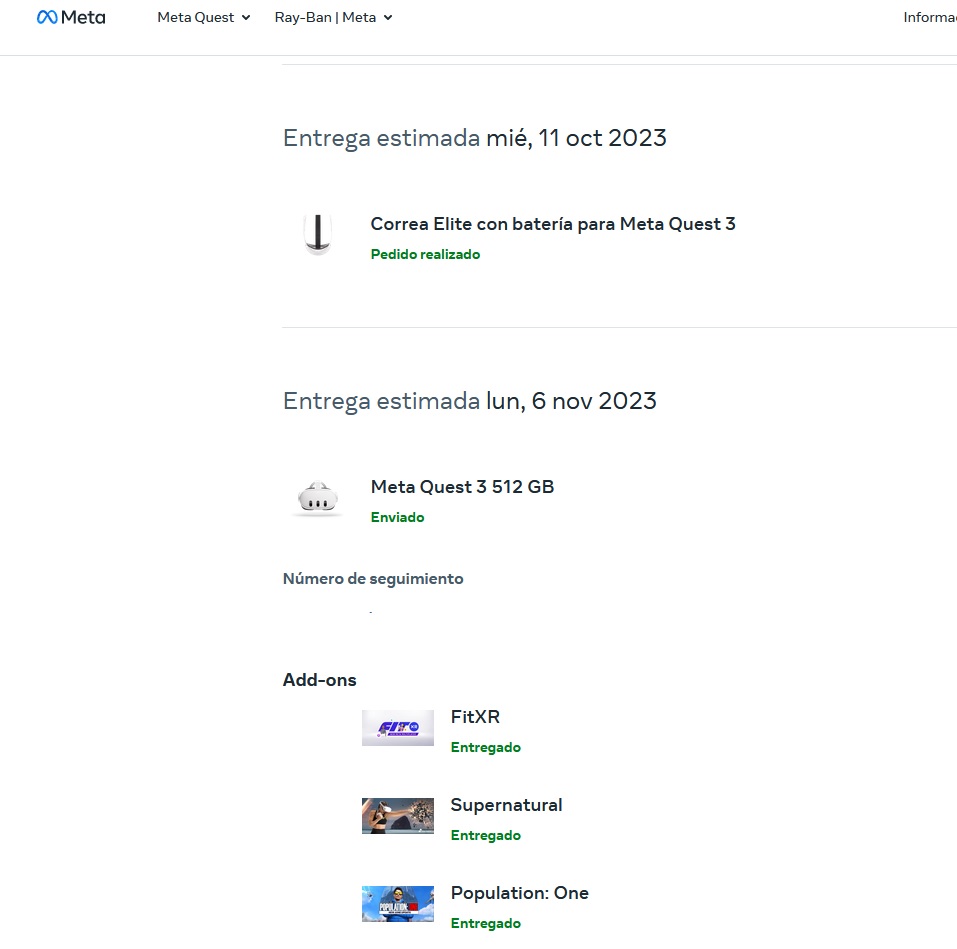Open the Ray-Ban | Meta menu

click(x=333, y=17)
